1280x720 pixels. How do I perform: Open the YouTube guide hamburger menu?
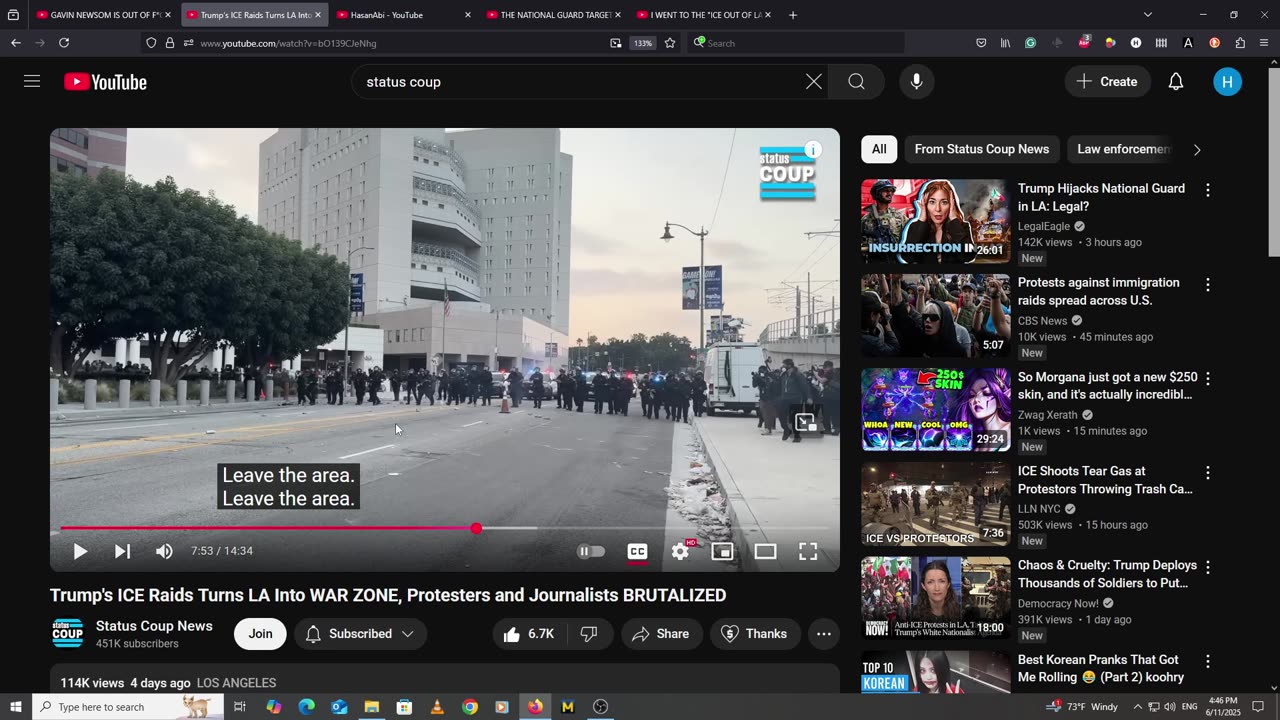(x=32, y=82)
